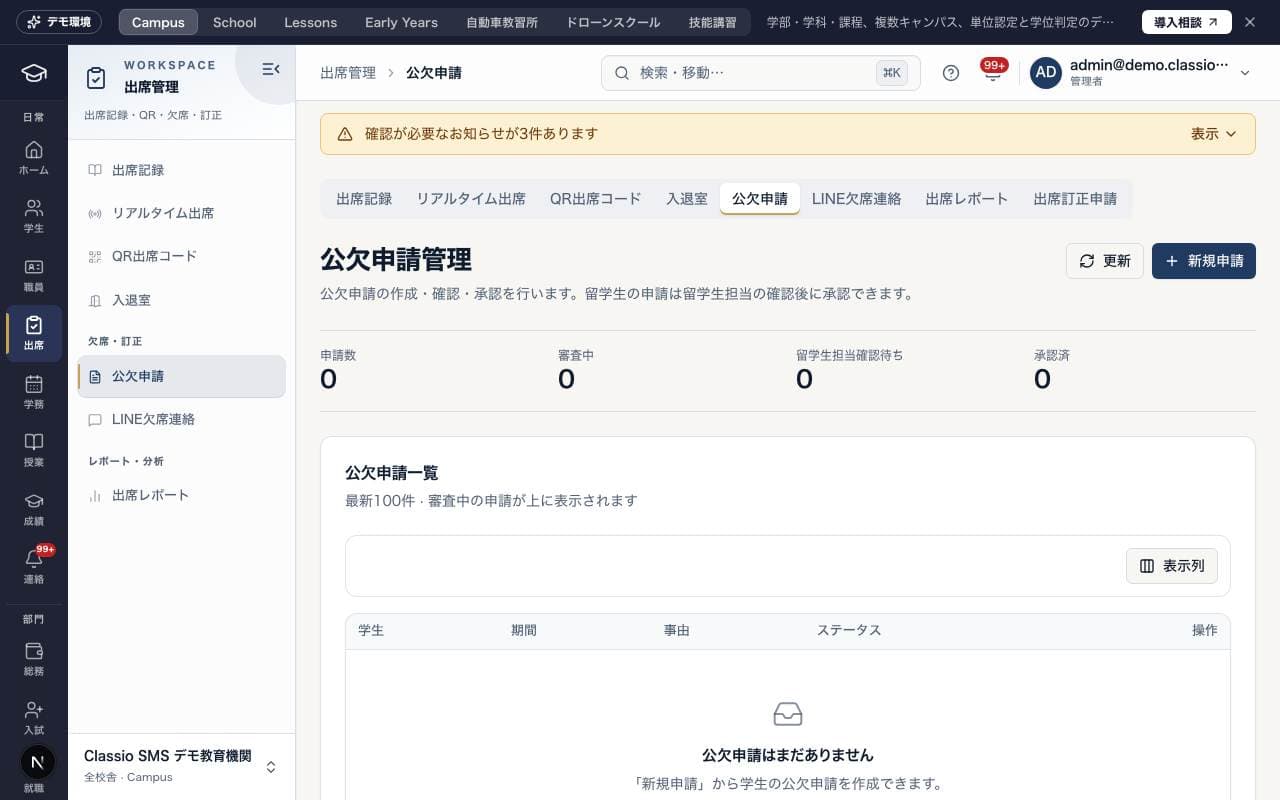The image size is (1280, 800).
Task: Collapse the workspace sidebar panel
Action: pos(270,69)
